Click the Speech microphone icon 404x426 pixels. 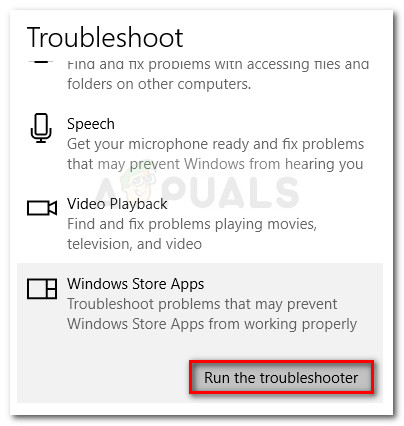coord(41,128)
